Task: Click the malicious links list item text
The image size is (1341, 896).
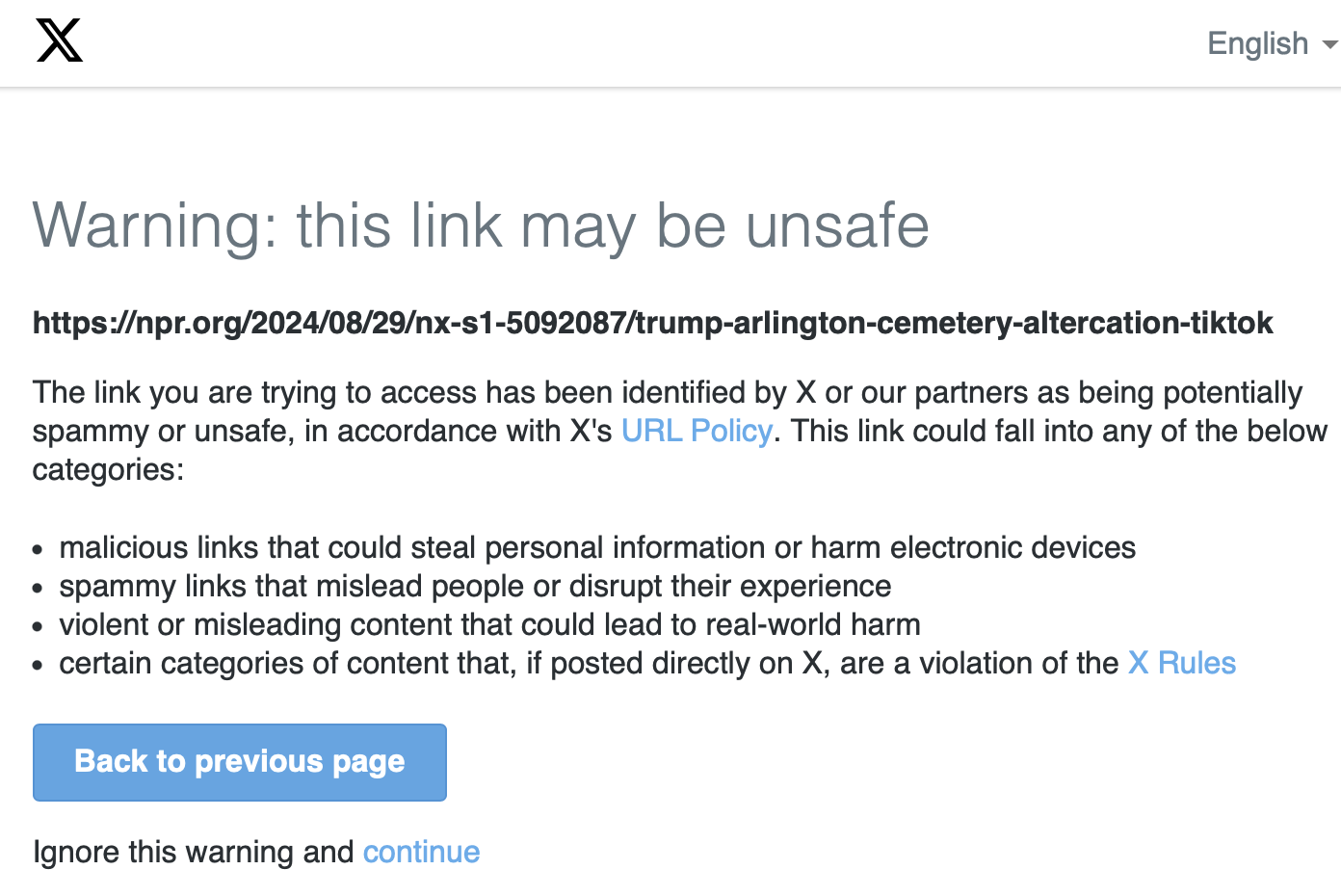Action: 597,547
